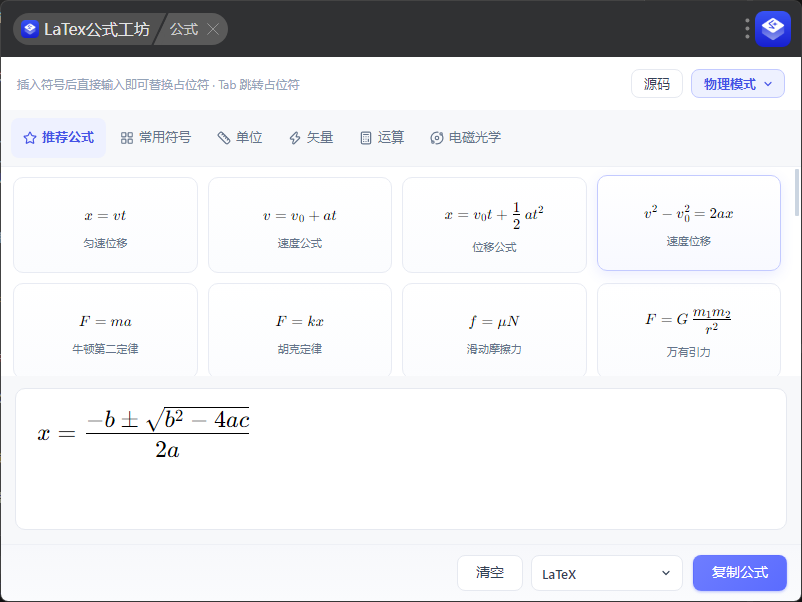Switch to the 常用符号 tab
The image size is (802, 602).
point(156,138)
